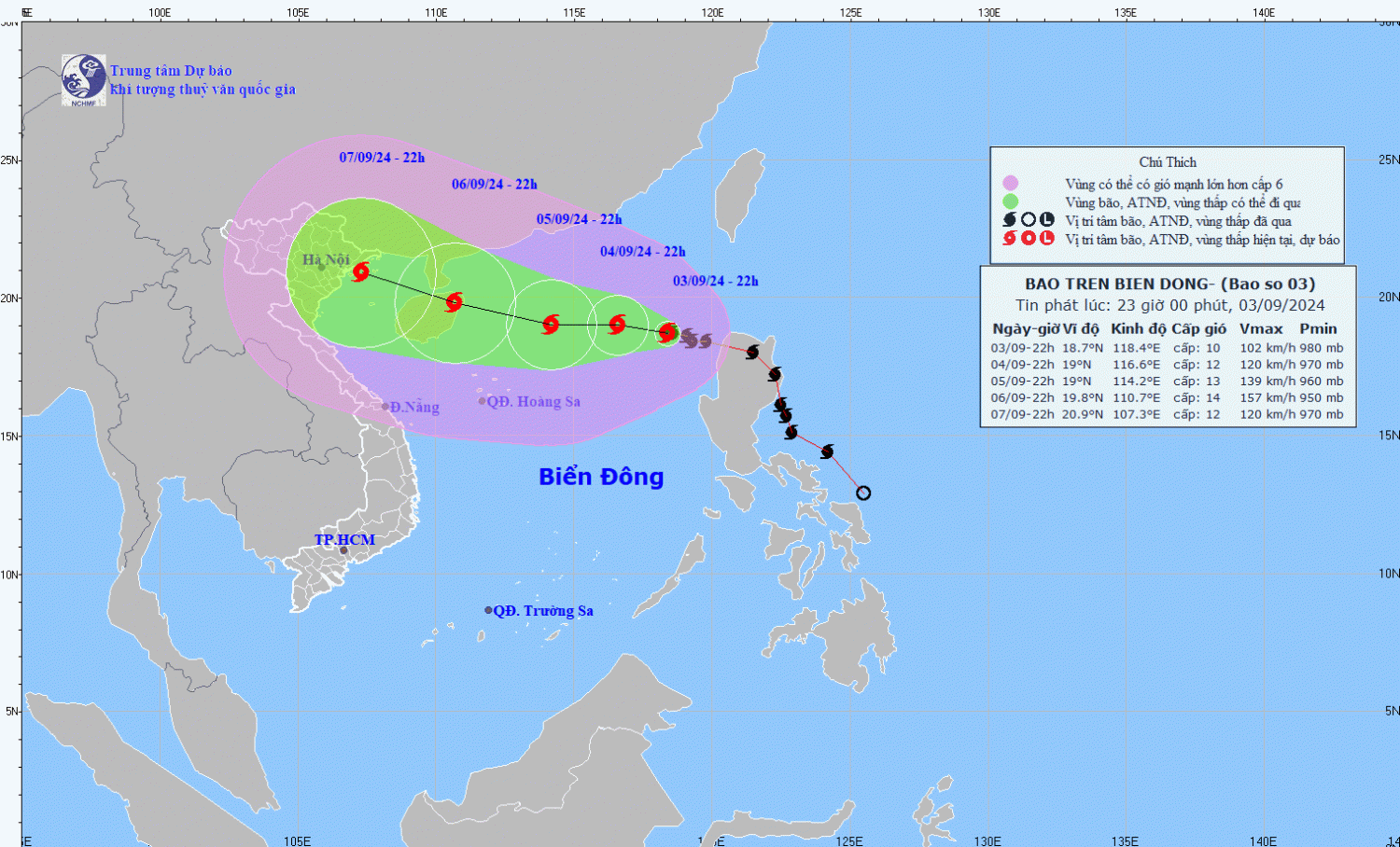Click the red L symbol in the legend
Image resolution: width=1400 pixels, height=847 pixels.
1047,239
